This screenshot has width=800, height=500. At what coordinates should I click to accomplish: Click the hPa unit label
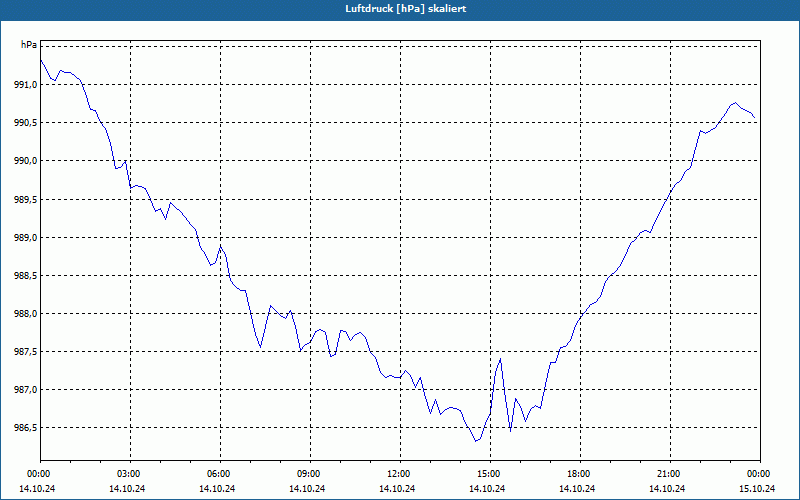click(x=29, y=45)
